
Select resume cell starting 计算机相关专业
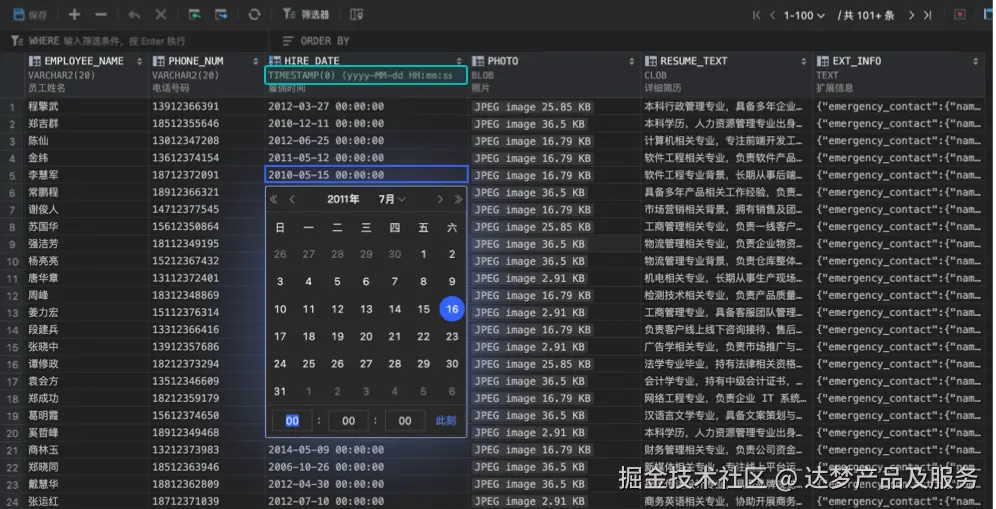[x=727, y=140]
